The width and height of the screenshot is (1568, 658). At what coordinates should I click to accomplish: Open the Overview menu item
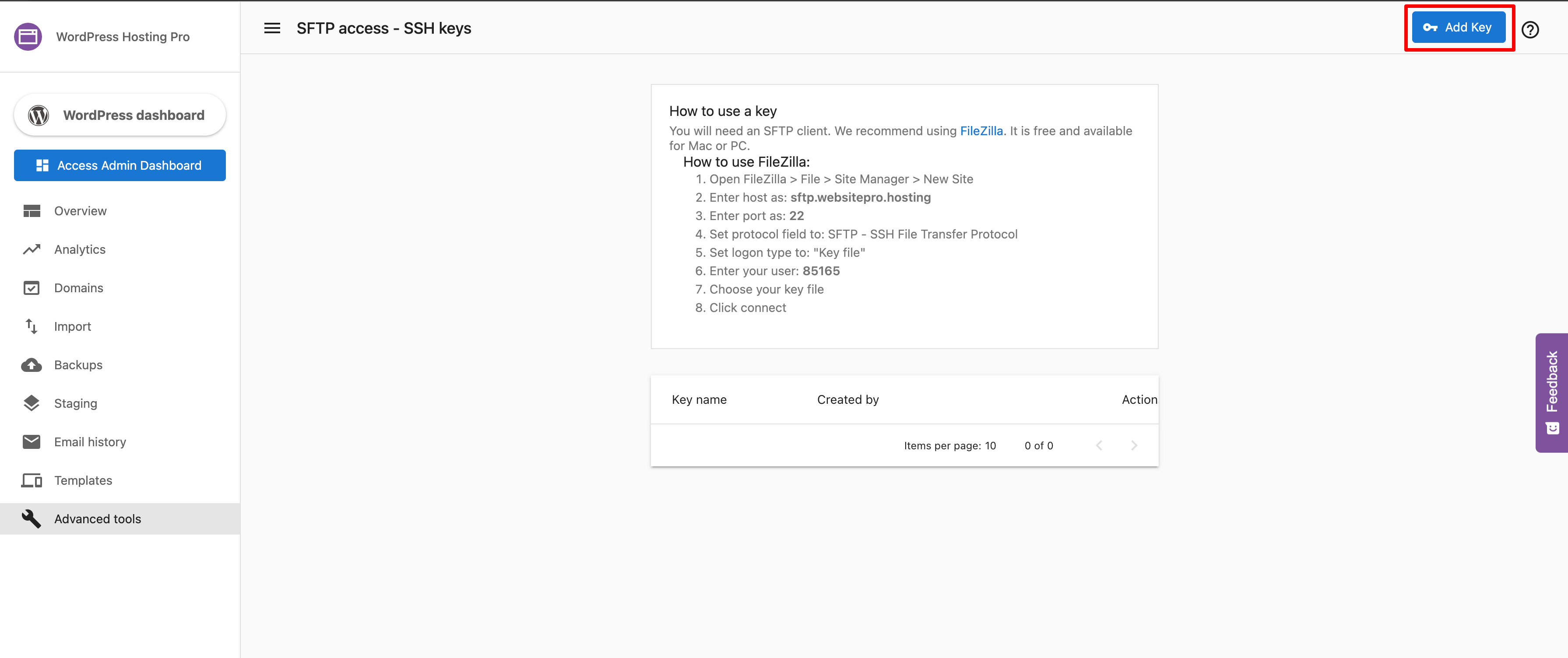click(81, 211)
